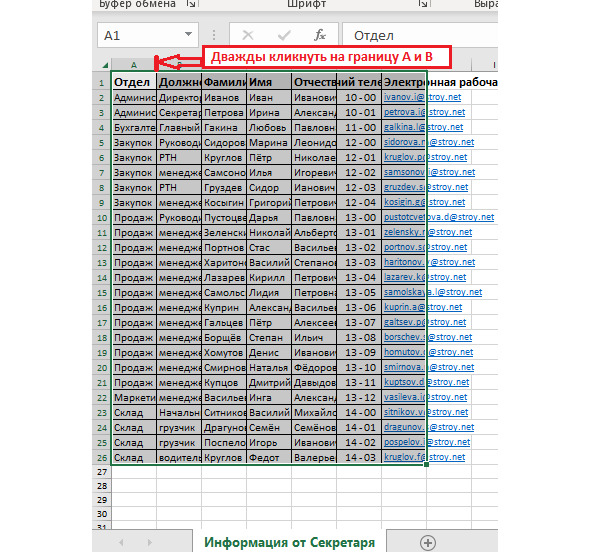Click the formula bar containing Отдел
This screenshot has width=591, height=552.
coord(420,35)
